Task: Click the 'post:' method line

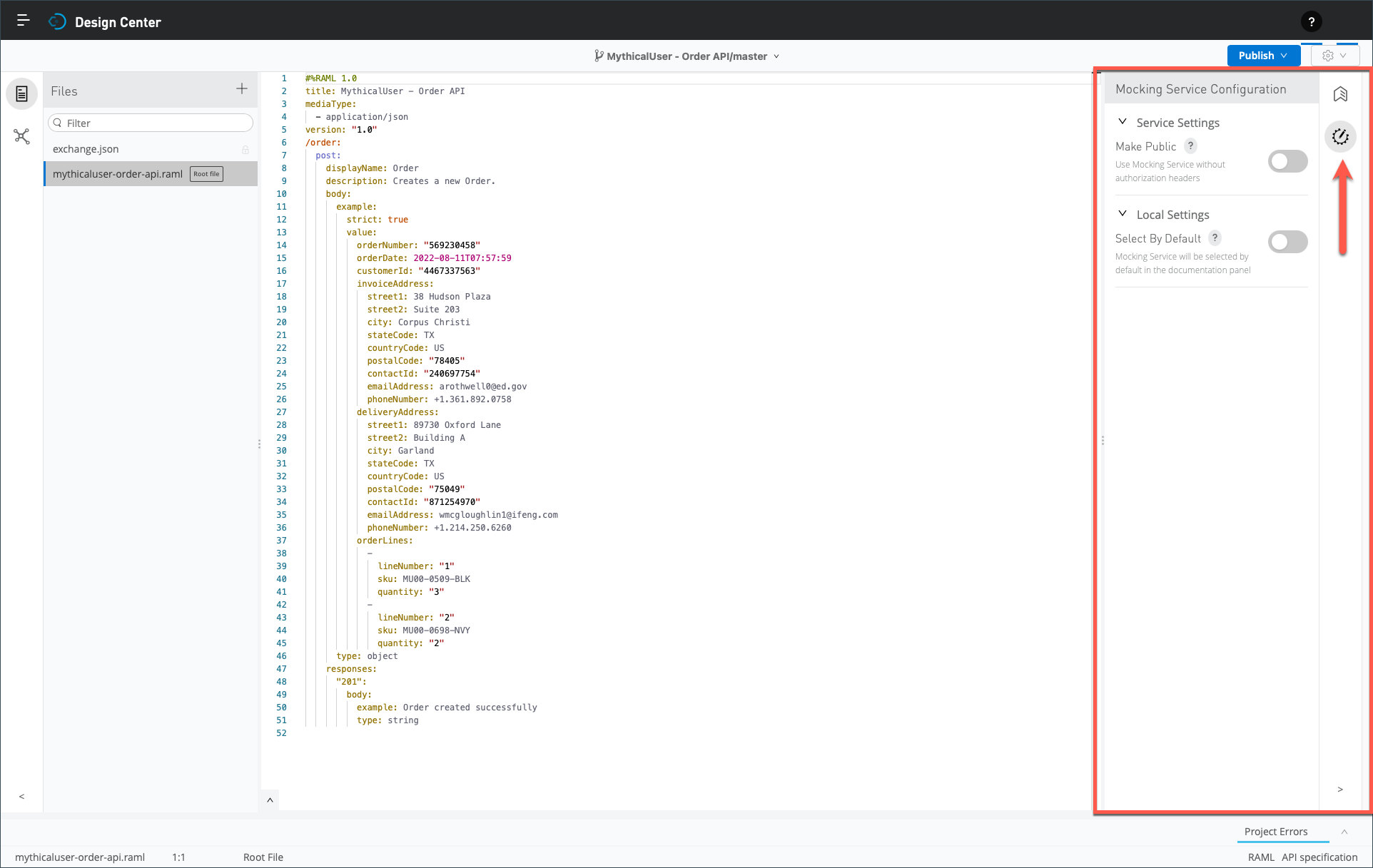Action: [328, 155]
